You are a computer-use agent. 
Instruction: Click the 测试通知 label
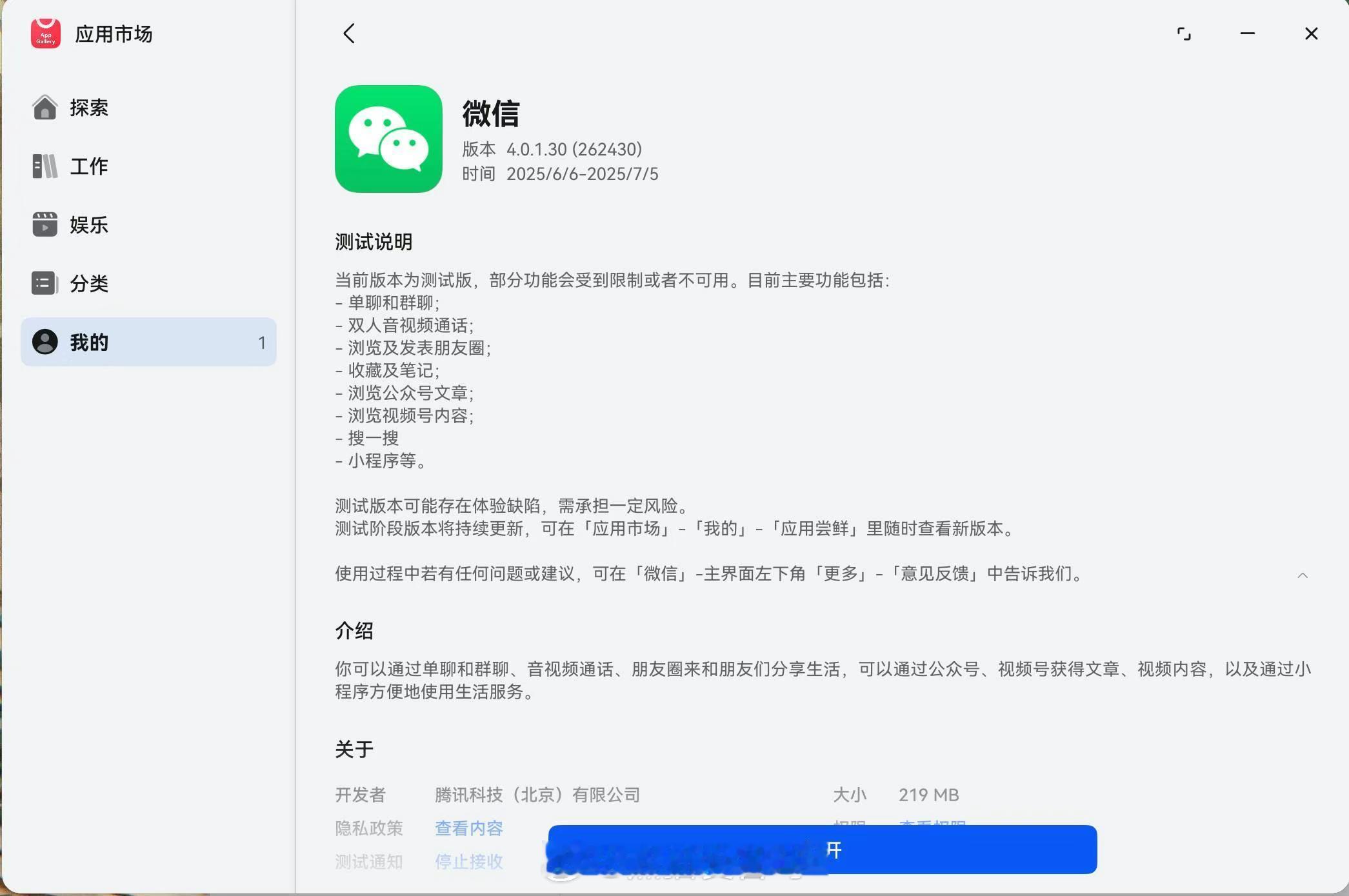(369, 862)
